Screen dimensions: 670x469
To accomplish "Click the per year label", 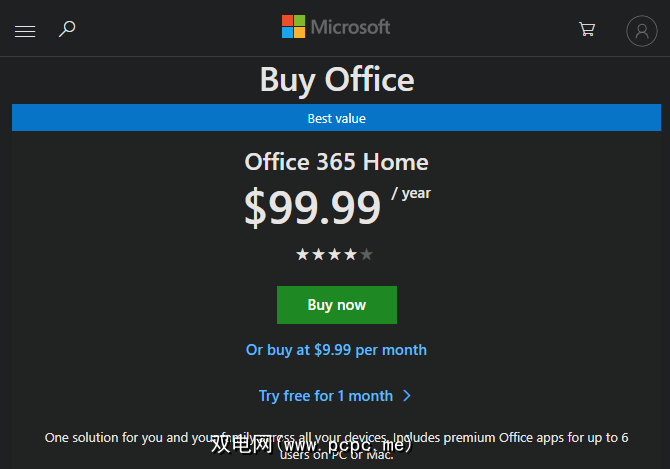I will 411,193.
